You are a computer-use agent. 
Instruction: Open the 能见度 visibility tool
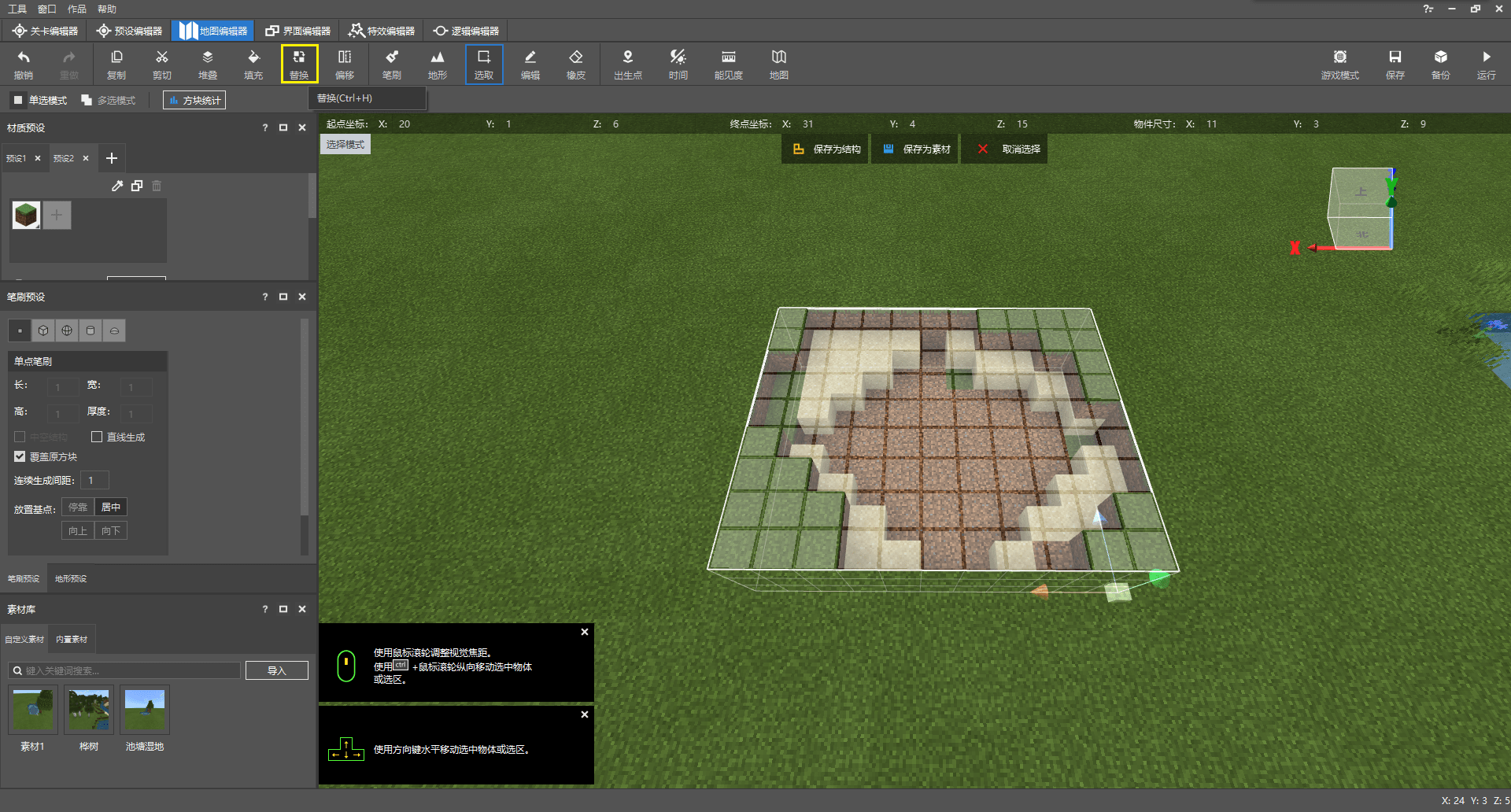point(728,64)
